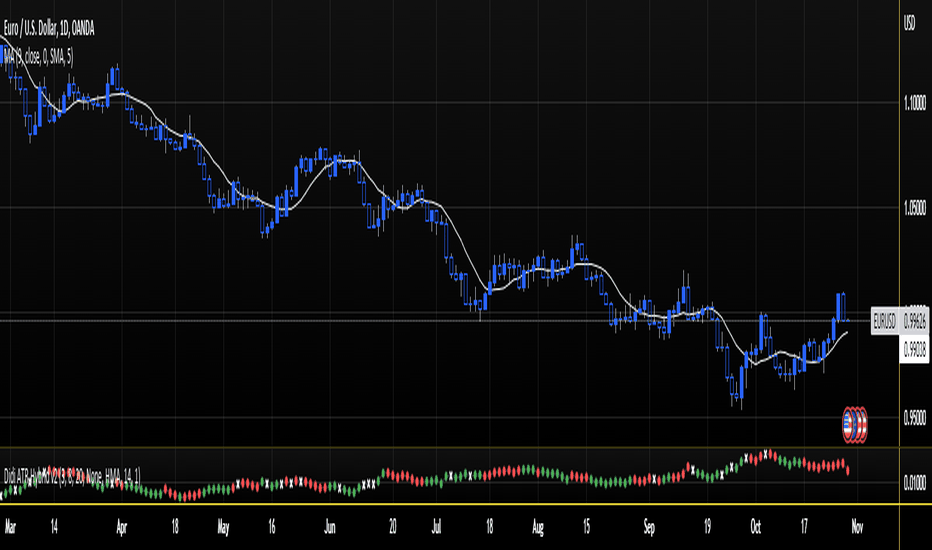Click the Mar date label on time axis
932x550 pixels.
click(x=10, y=527)
